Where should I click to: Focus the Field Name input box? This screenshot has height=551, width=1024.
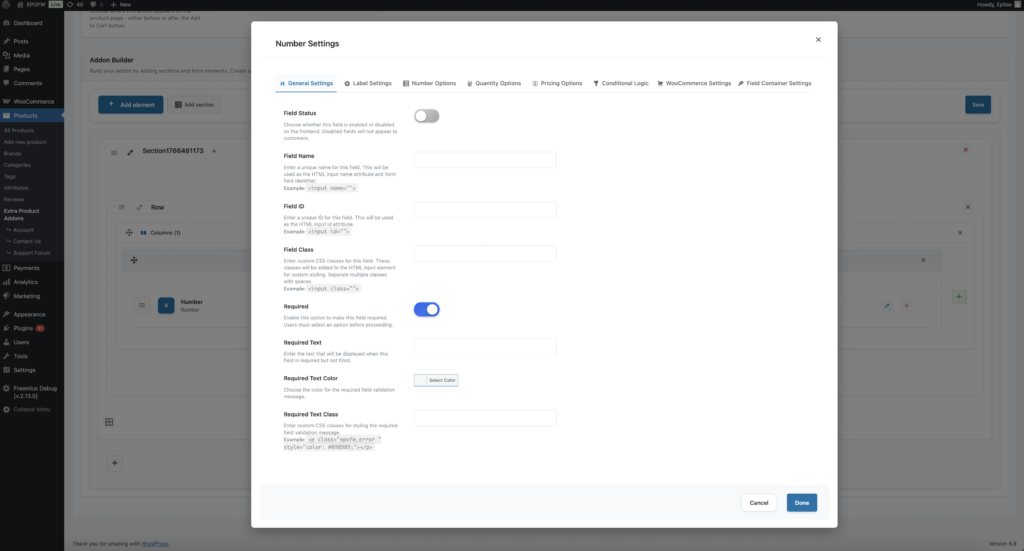coord(485,160)
